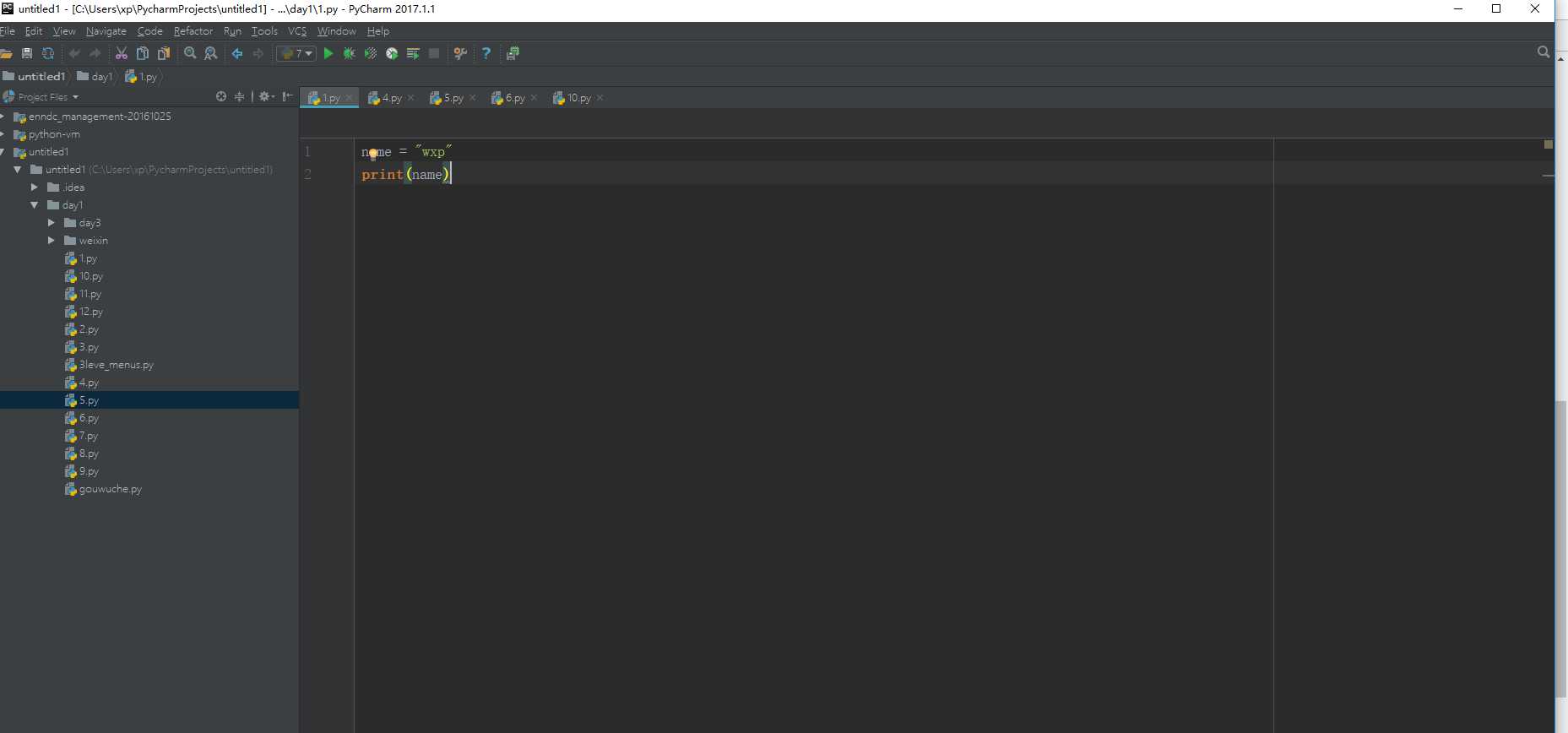Expand the python-vm project node

tap(3, 134)
